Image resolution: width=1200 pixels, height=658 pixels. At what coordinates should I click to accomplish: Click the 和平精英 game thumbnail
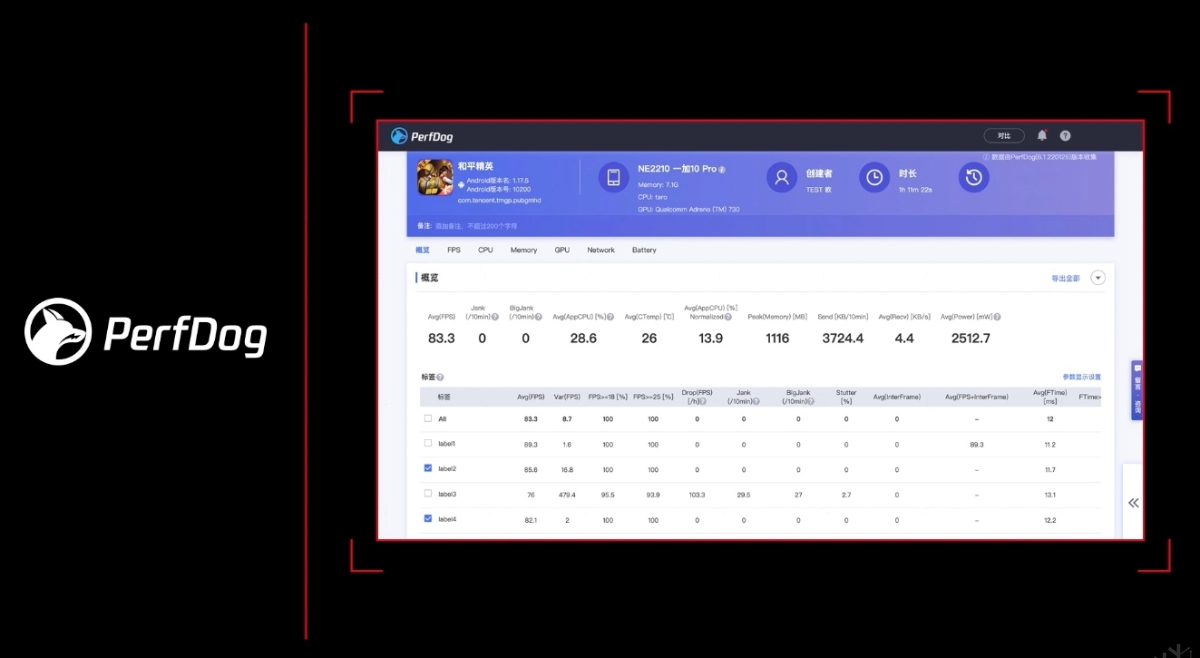pos(434,177)
